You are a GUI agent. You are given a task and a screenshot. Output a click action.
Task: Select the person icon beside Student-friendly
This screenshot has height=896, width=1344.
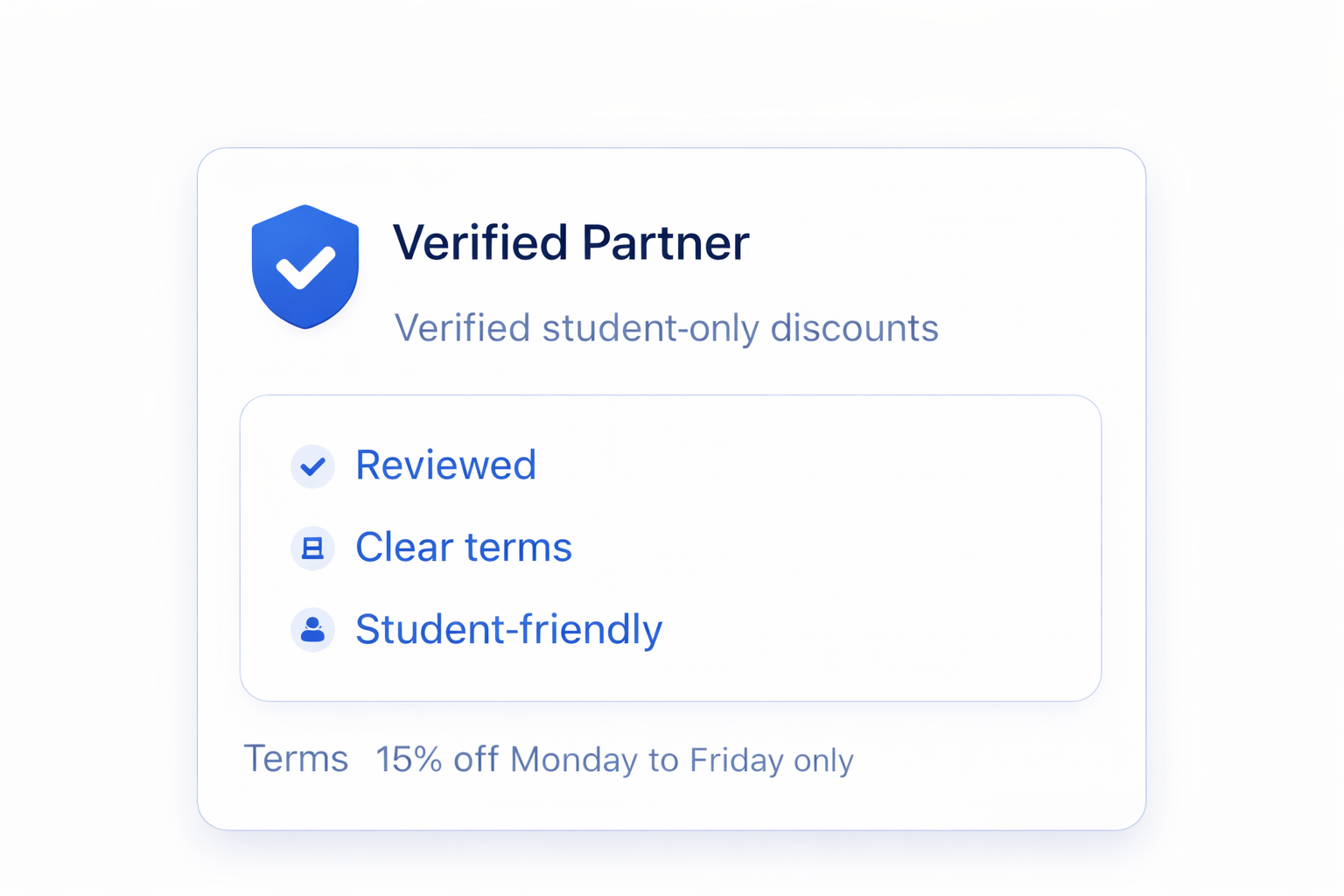pyautogui.click(x=312, y=629)
